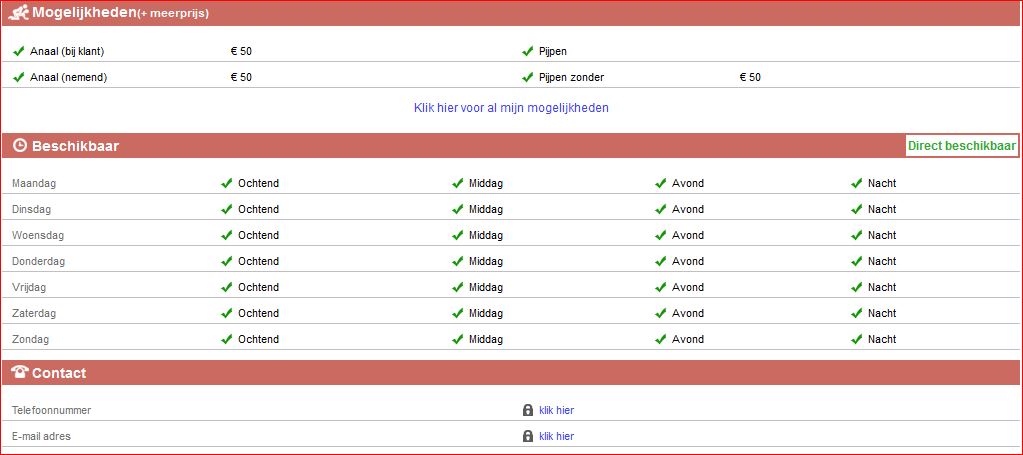Click the Zondag Ochtend checkmark icon
The height and width of the screenshot is (455, 1023).
[226, 339]
